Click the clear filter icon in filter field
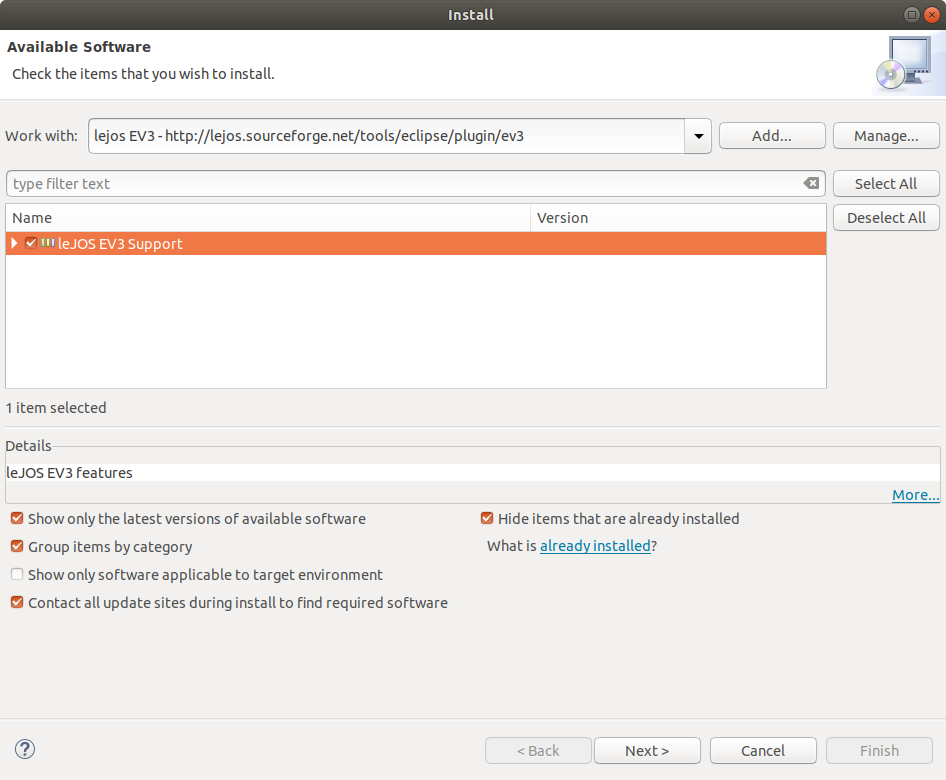The image size is (946, 780). [x=811, y=183]
